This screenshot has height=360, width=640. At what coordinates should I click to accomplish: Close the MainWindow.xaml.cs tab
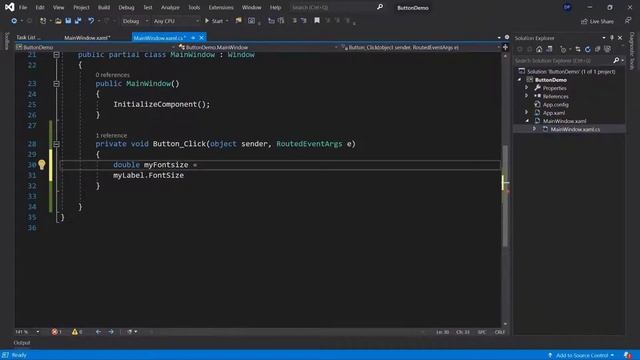(x=201, y=38)
